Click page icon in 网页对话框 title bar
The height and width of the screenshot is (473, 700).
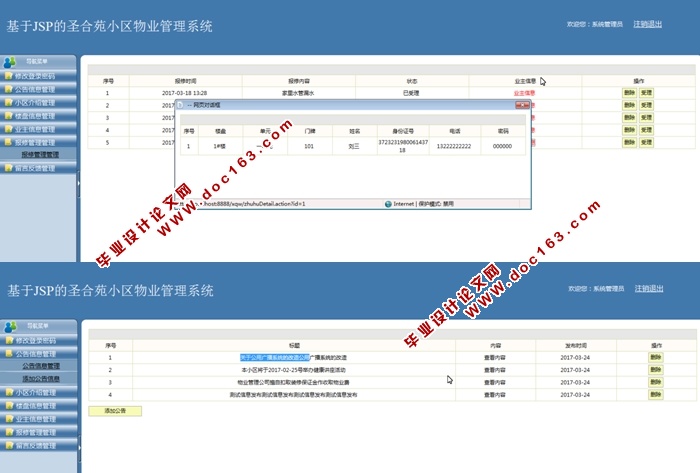(x=181, y=105)
